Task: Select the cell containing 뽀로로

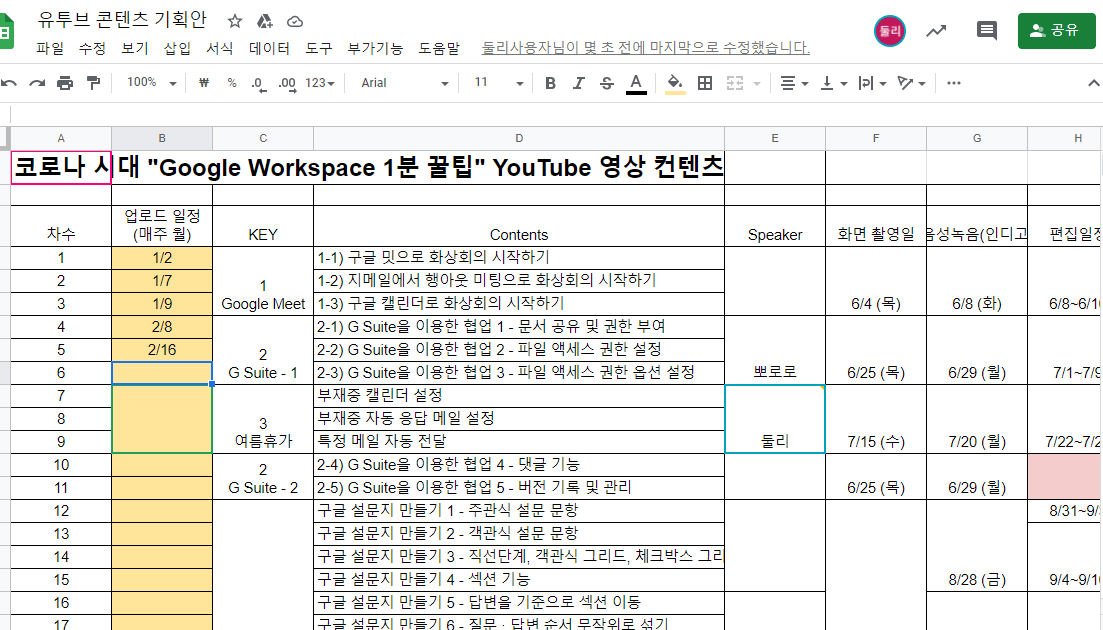Action: (x=774, y=350)
